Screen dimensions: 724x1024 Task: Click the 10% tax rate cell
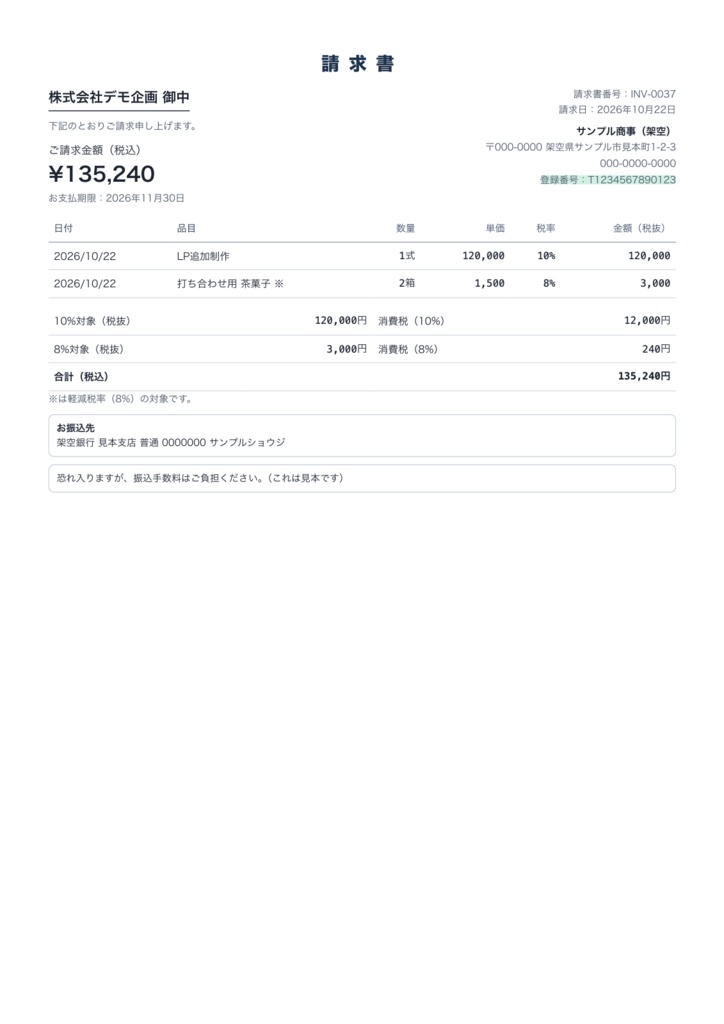546,256
